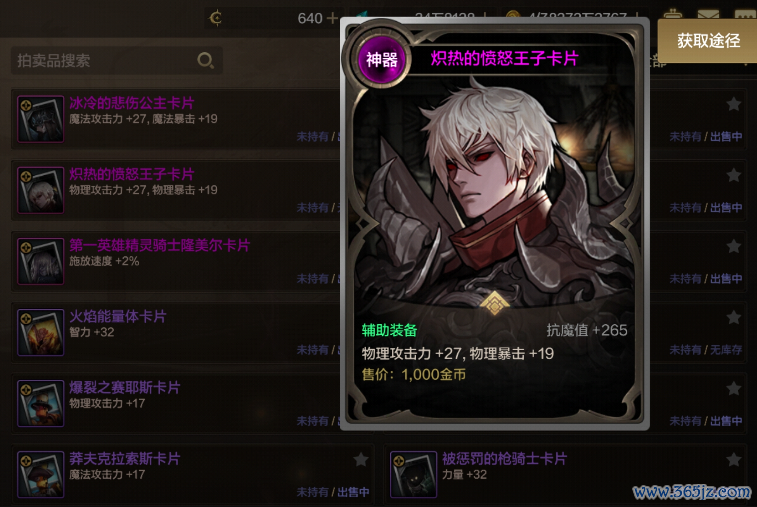Open the 被惩罚的枪骑士卡片 card icon
This screenshot has height=507, width=757.
tap(413, 474)
